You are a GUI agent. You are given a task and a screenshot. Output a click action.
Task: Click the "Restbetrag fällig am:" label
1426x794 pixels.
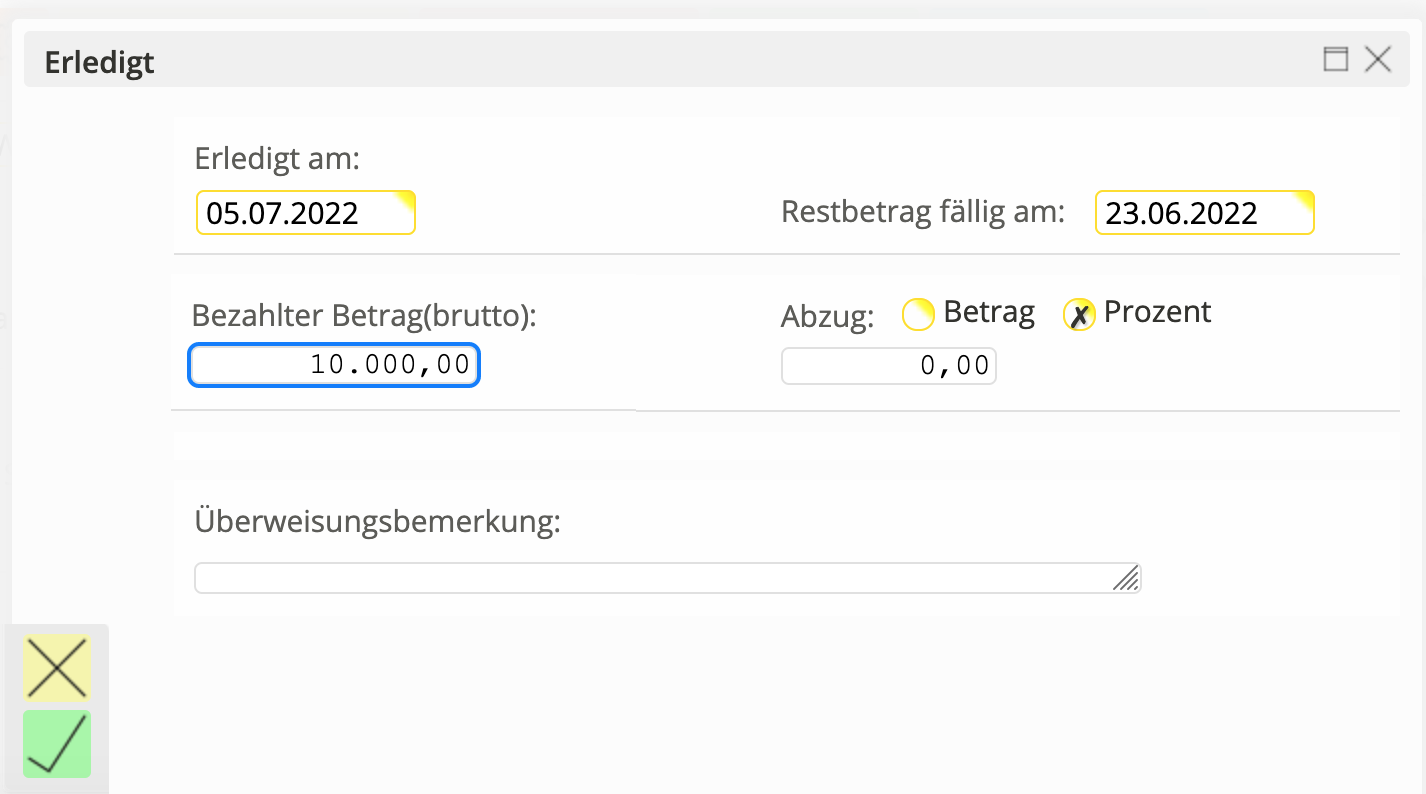click(922, 212)
